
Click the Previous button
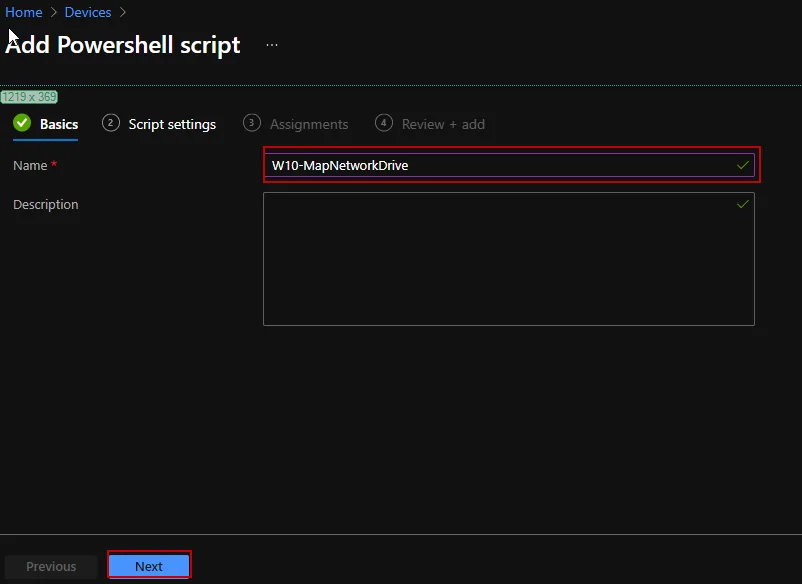[51, 566]
